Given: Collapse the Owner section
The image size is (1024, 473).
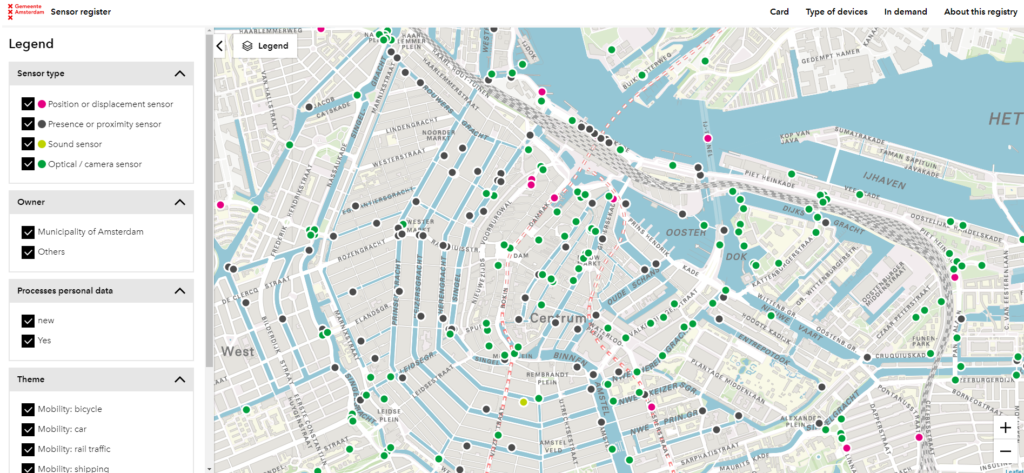Looking at the screenshot, I should (x=179, y=202).
